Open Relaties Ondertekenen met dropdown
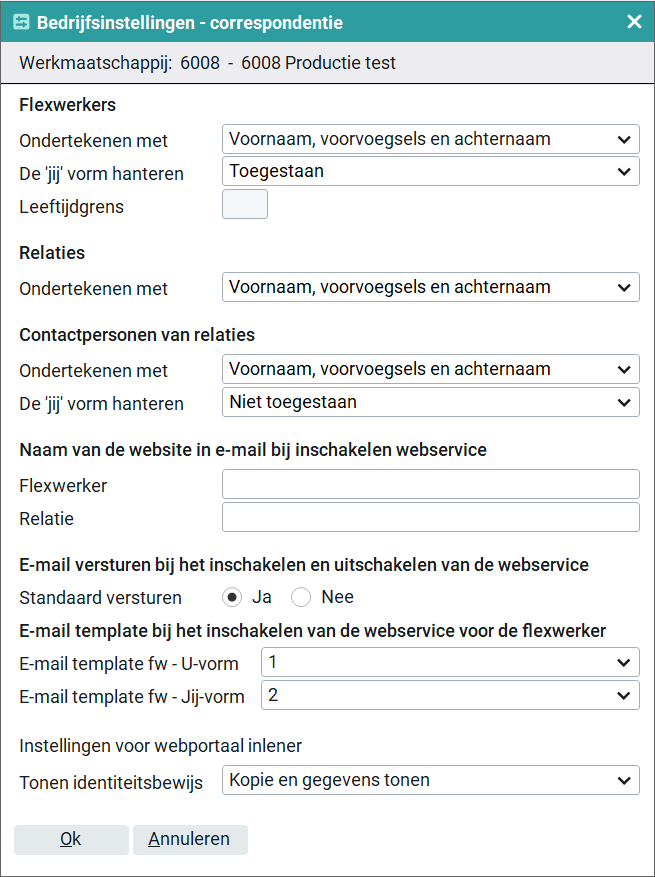The width and height of the screenshot is (655, 877). (430, 287)
